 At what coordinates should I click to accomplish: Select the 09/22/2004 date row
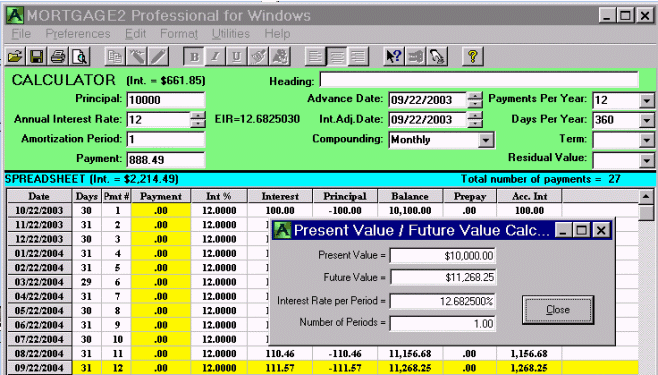pyautogui.click(x=39, y=368)
